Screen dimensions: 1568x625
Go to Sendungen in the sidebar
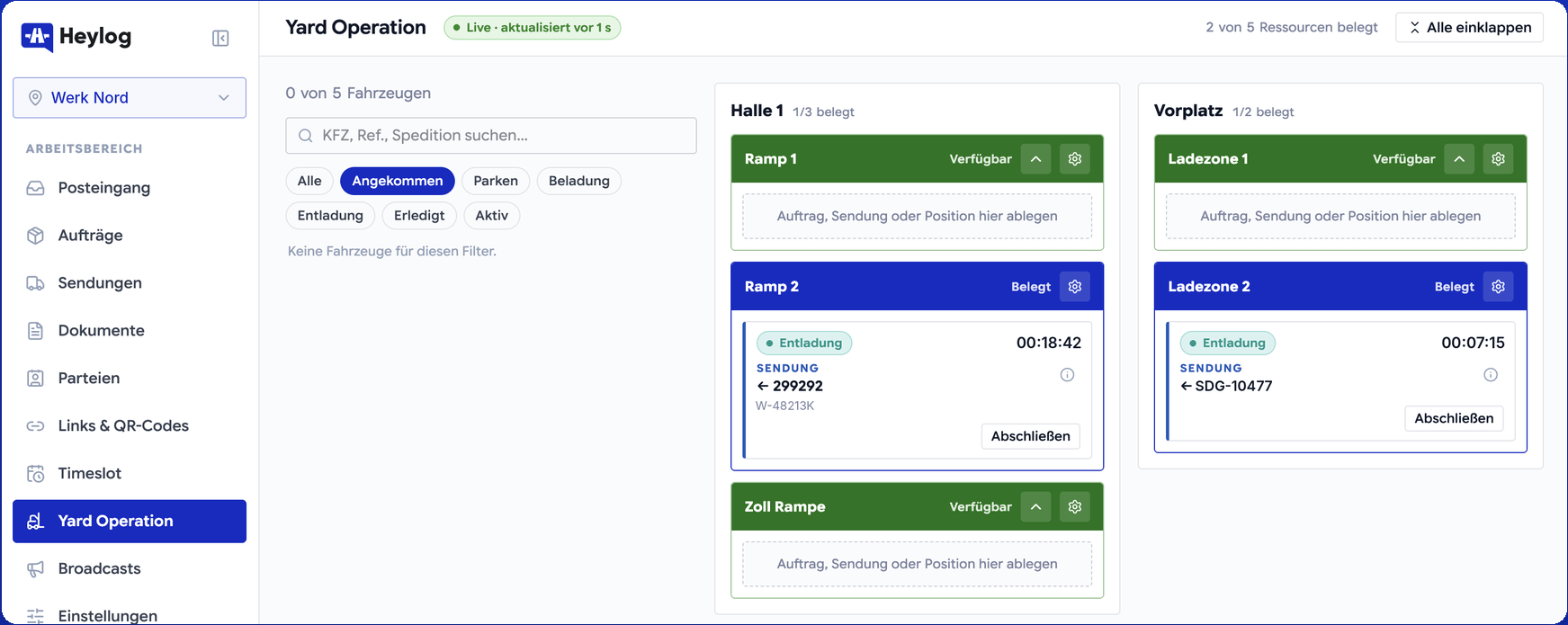point(130,283)
